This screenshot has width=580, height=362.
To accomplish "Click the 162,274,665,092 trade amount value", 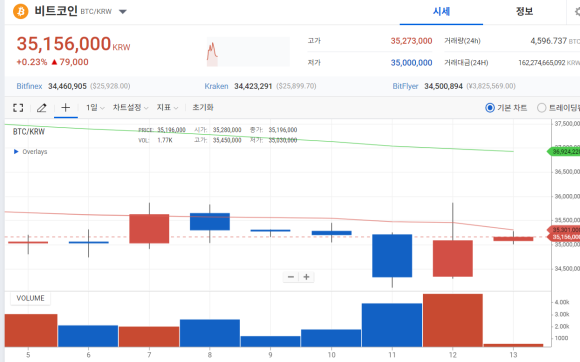I will [542, 63].
